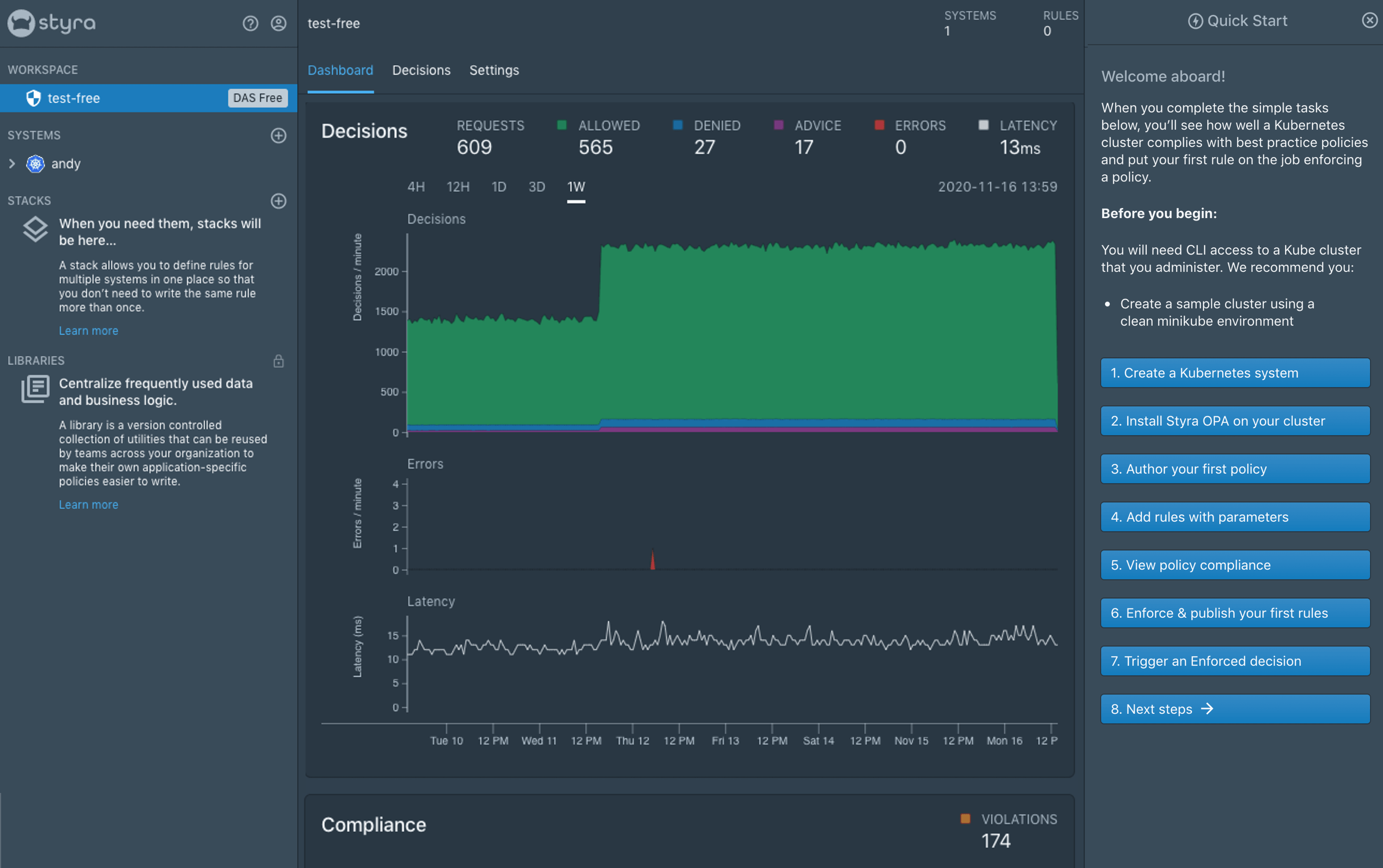Click the red error spike in Errors chart
Image resolution: width=1383 pixels, height=868 pixels.
653,560
